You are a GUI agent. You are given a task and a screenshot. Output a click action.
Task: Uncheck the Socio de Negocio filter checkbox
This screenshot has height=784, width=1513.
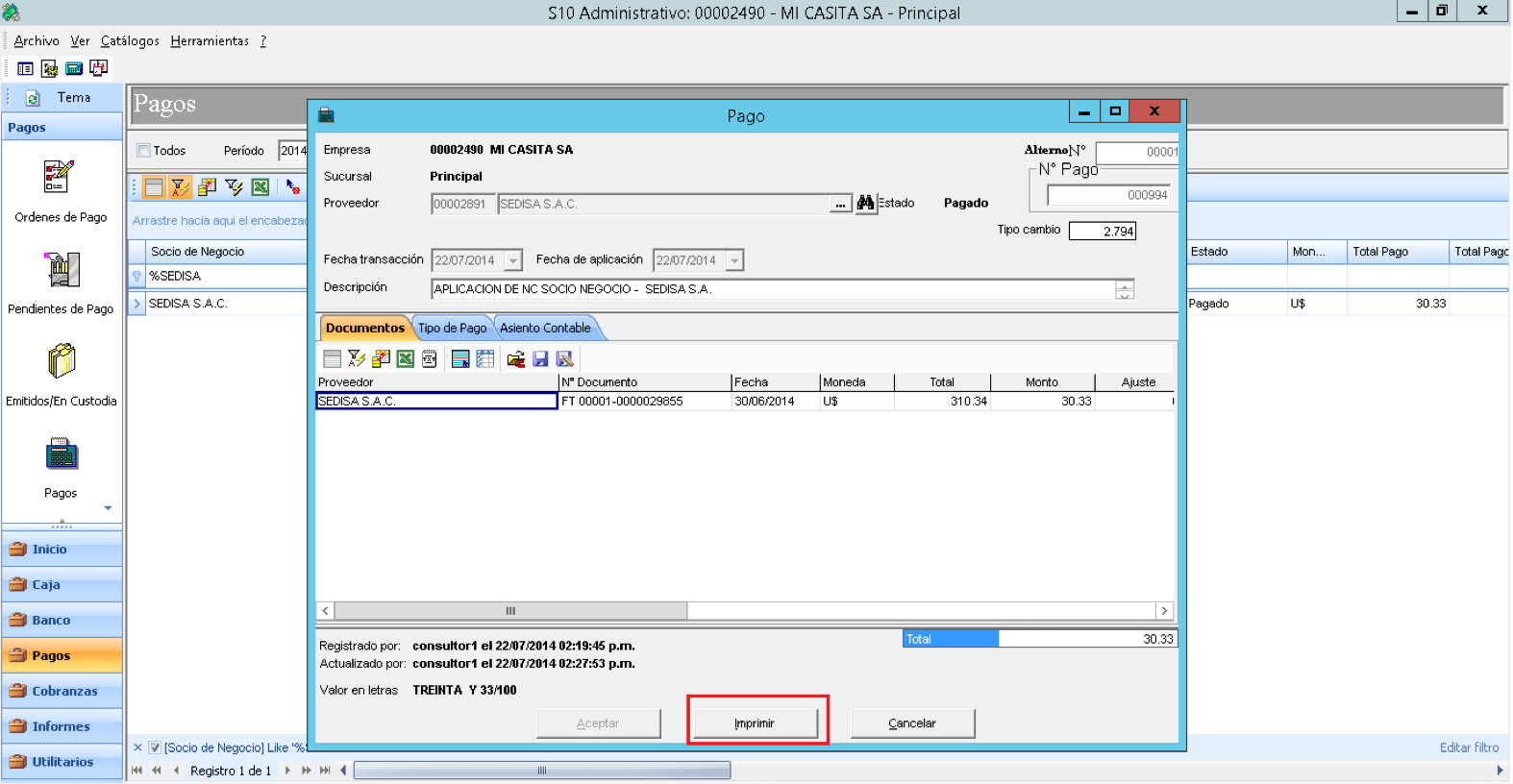pyautogui.click(x=155, y=747)
